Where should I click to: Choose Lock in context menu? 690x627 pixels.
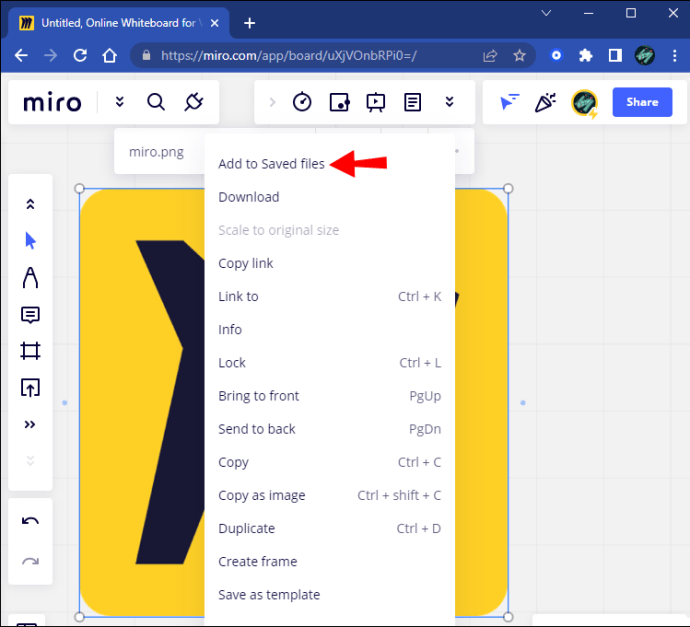pyautogui.click(x=330, y=363)
